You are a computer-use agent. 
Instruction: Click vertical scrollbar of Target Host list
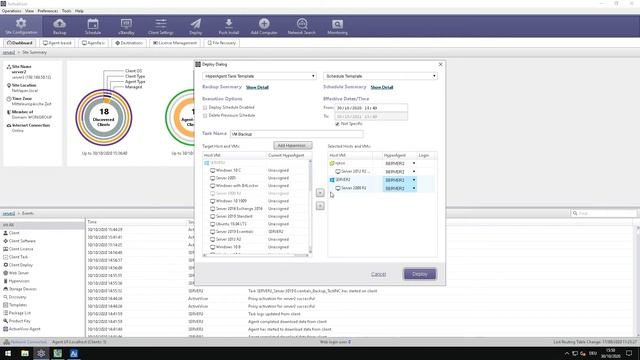[310, 206]
